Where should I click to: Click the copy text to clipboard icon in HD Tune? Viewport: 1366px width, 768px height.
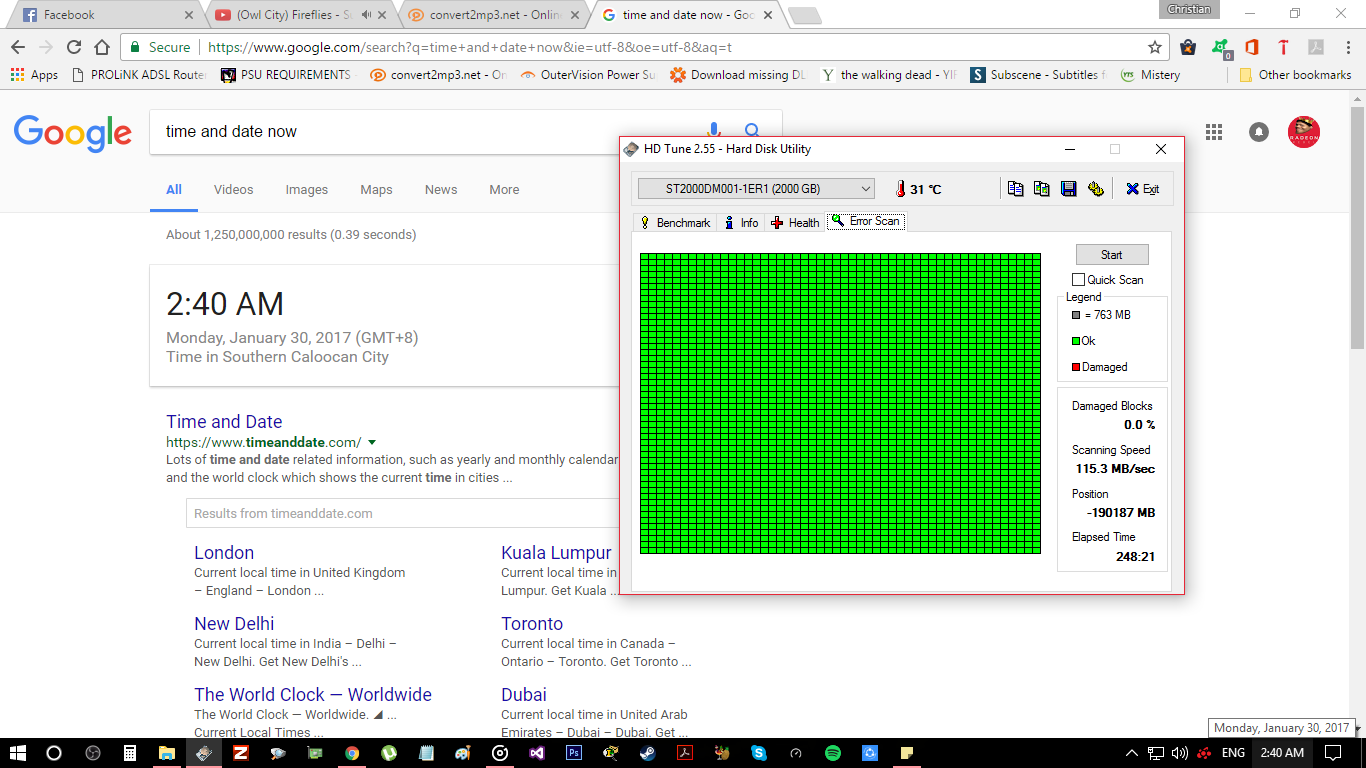click(1015, 189)
